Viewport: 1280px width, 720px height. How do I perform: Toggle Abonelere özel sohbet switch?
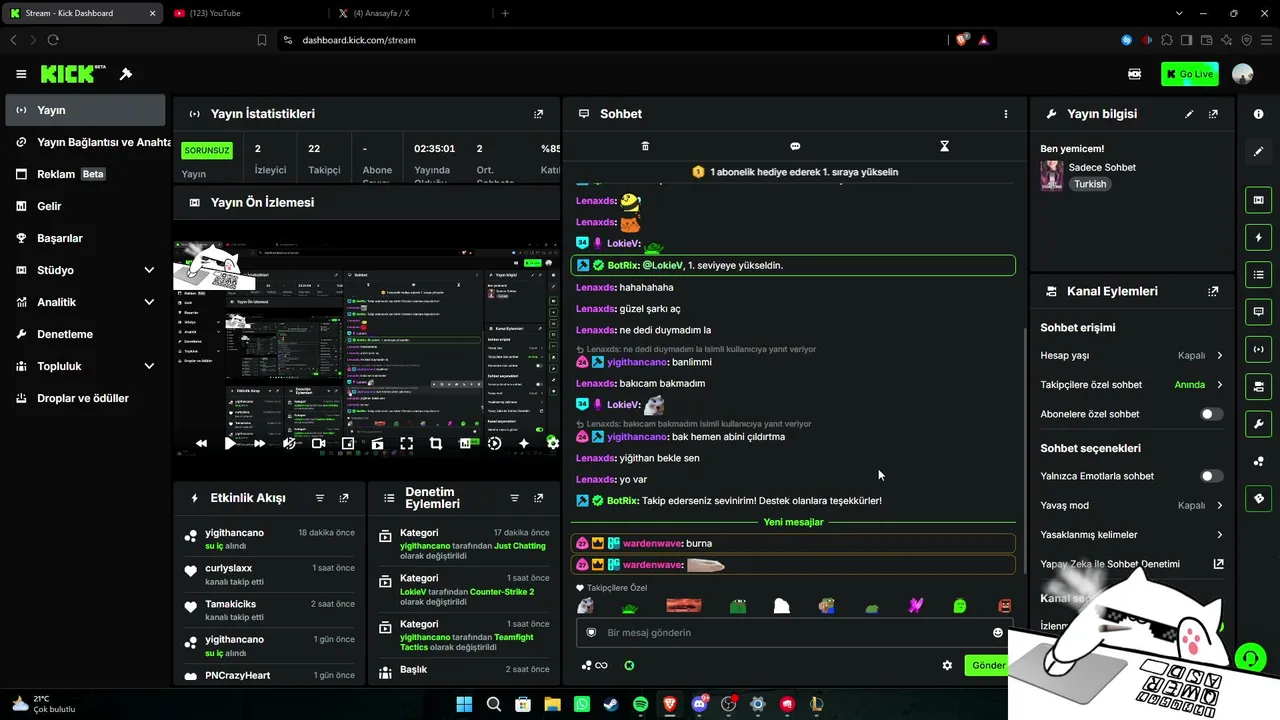[1211, 414]
